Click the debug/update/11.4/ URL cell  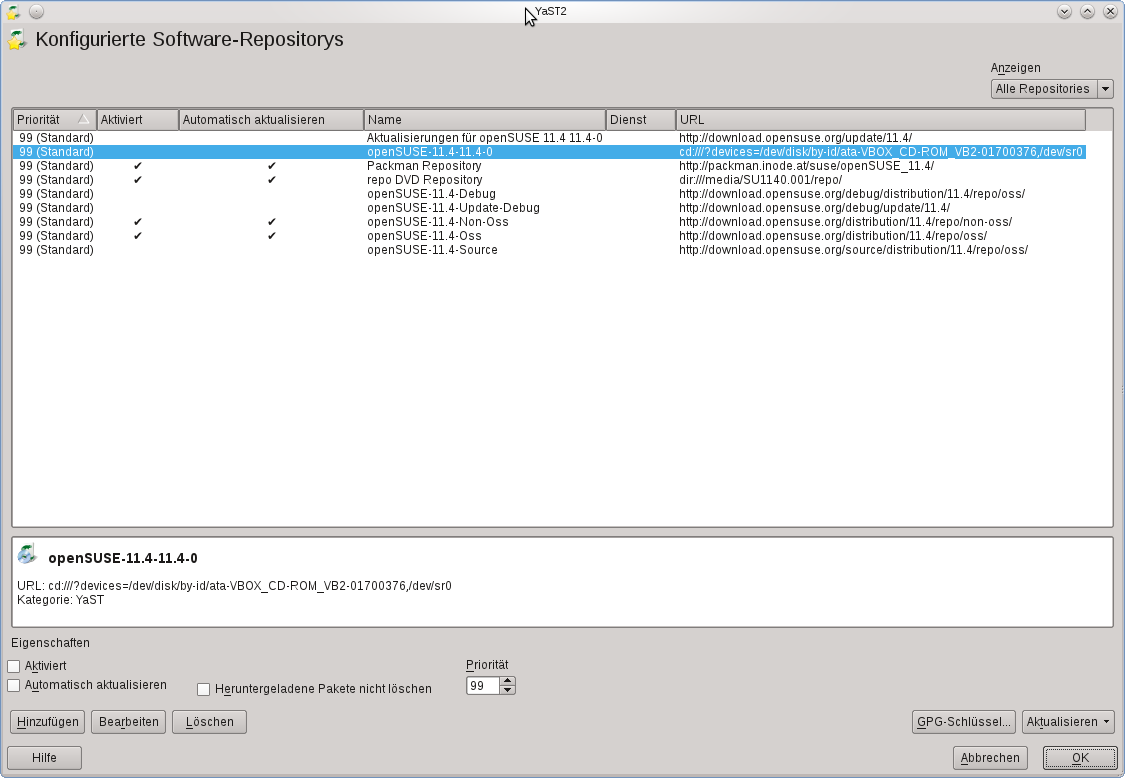tap(814, 208)
